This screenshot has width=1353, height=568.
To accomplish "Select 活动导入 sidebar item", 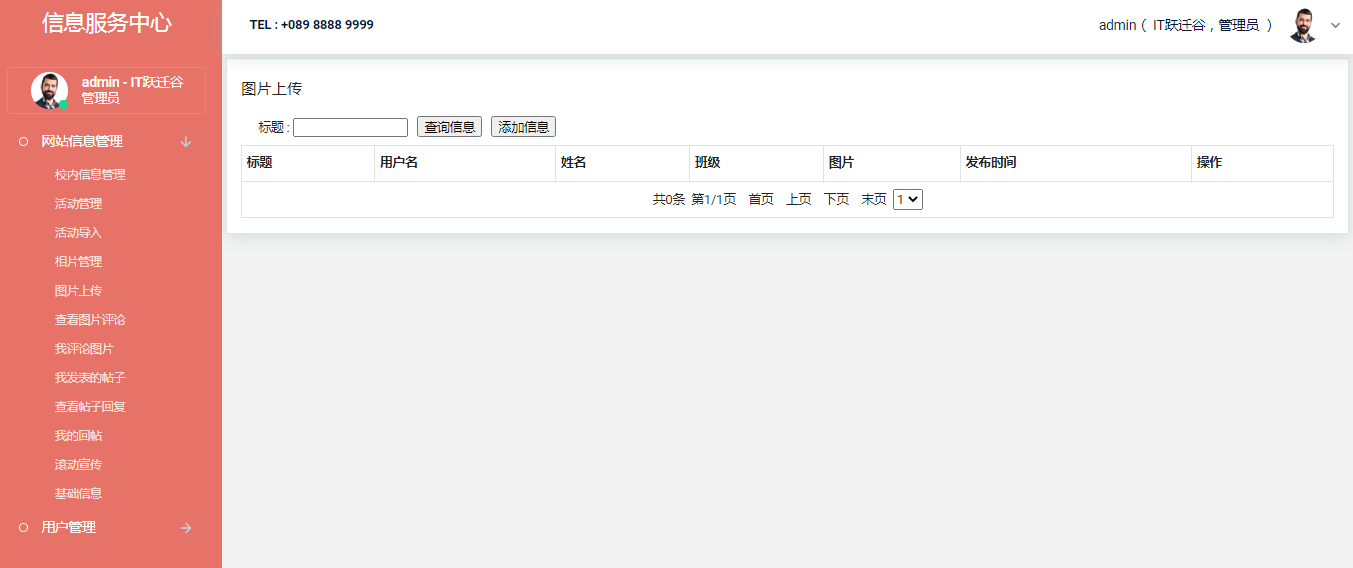I will click(78, 232).
